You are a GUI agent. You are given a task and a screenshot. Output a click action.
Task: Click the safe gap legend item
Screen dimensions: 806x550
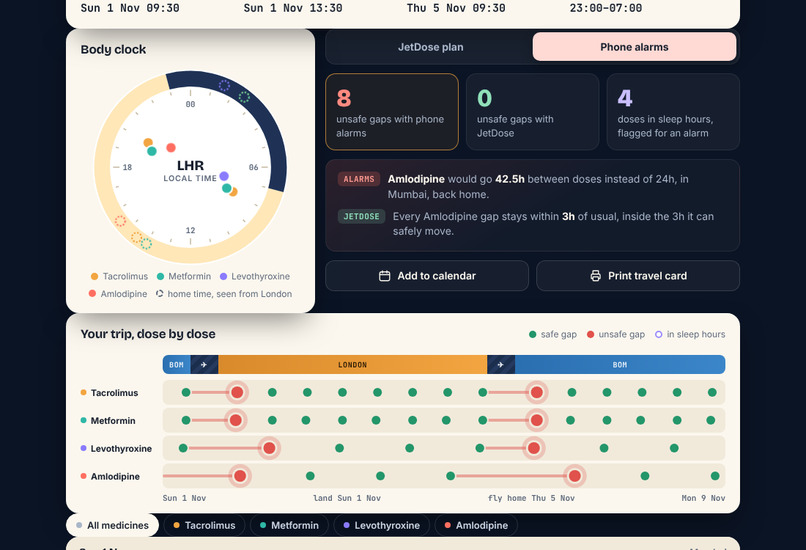[553, 334]
